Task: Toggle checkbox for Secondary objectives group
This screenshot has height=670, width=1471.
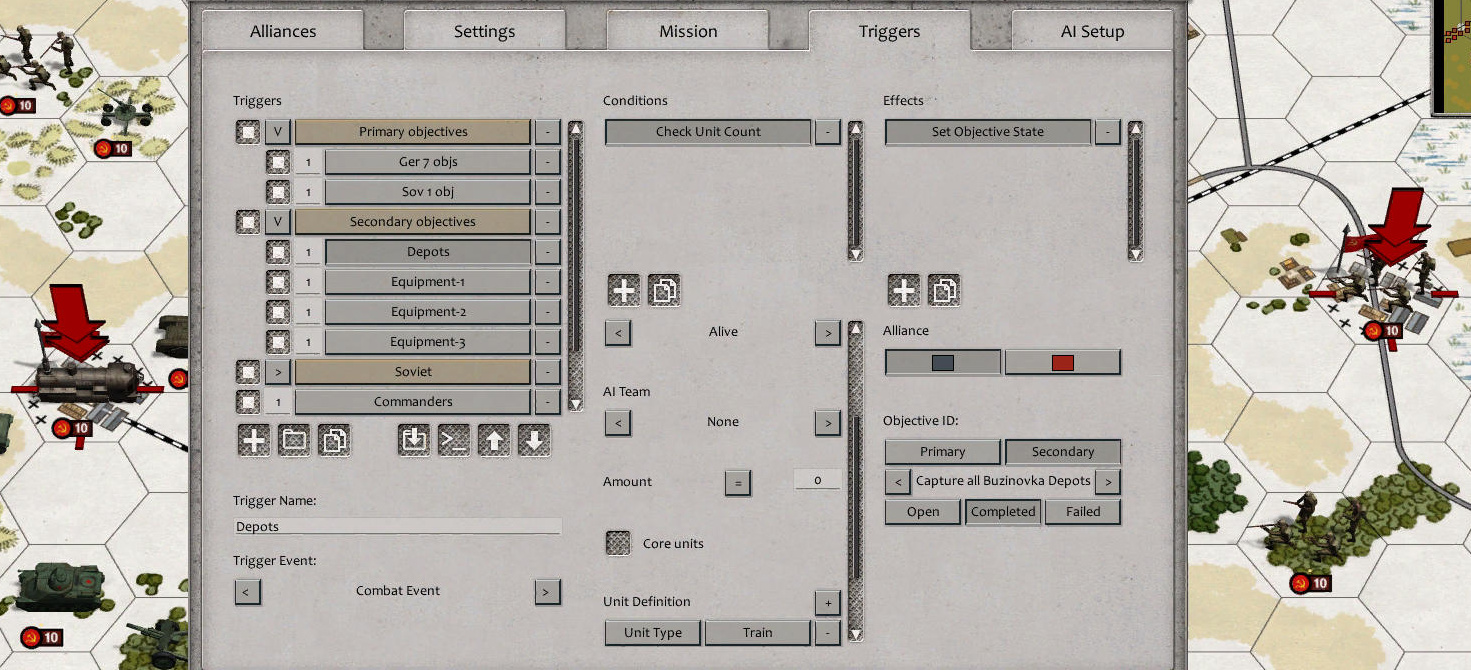Action: click(248, 222)
